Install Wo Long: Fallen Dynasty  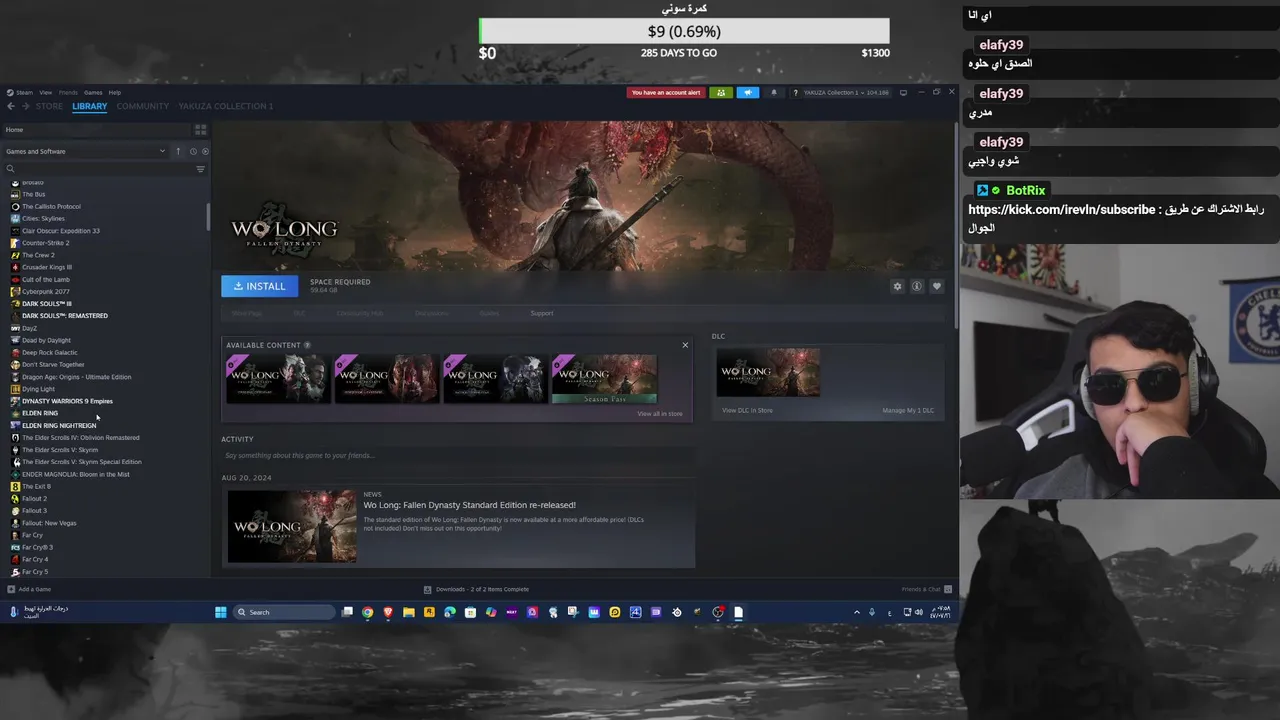pyautogui.click(x=259, y=286)
